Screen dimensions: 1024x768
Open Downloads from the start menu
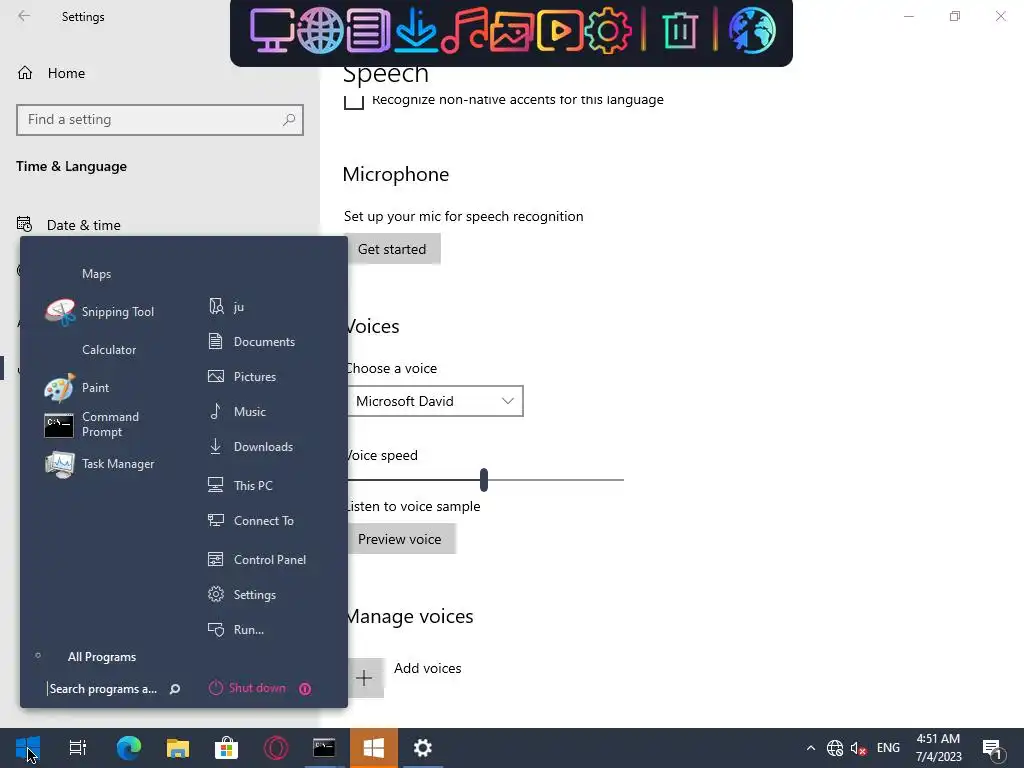pos(251,447)
